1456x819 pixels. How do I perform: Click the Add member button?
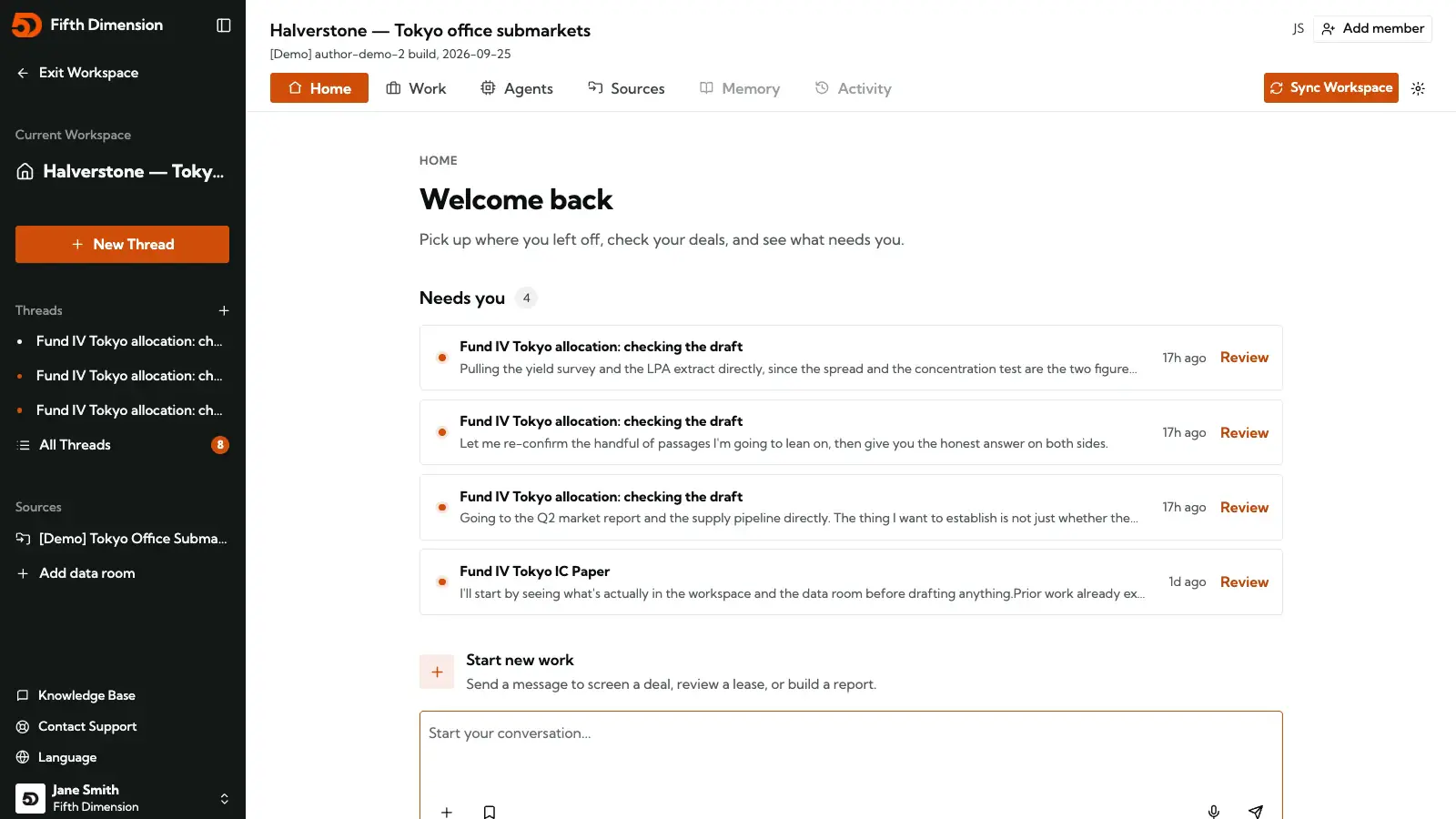click(x=1372, y=28)
